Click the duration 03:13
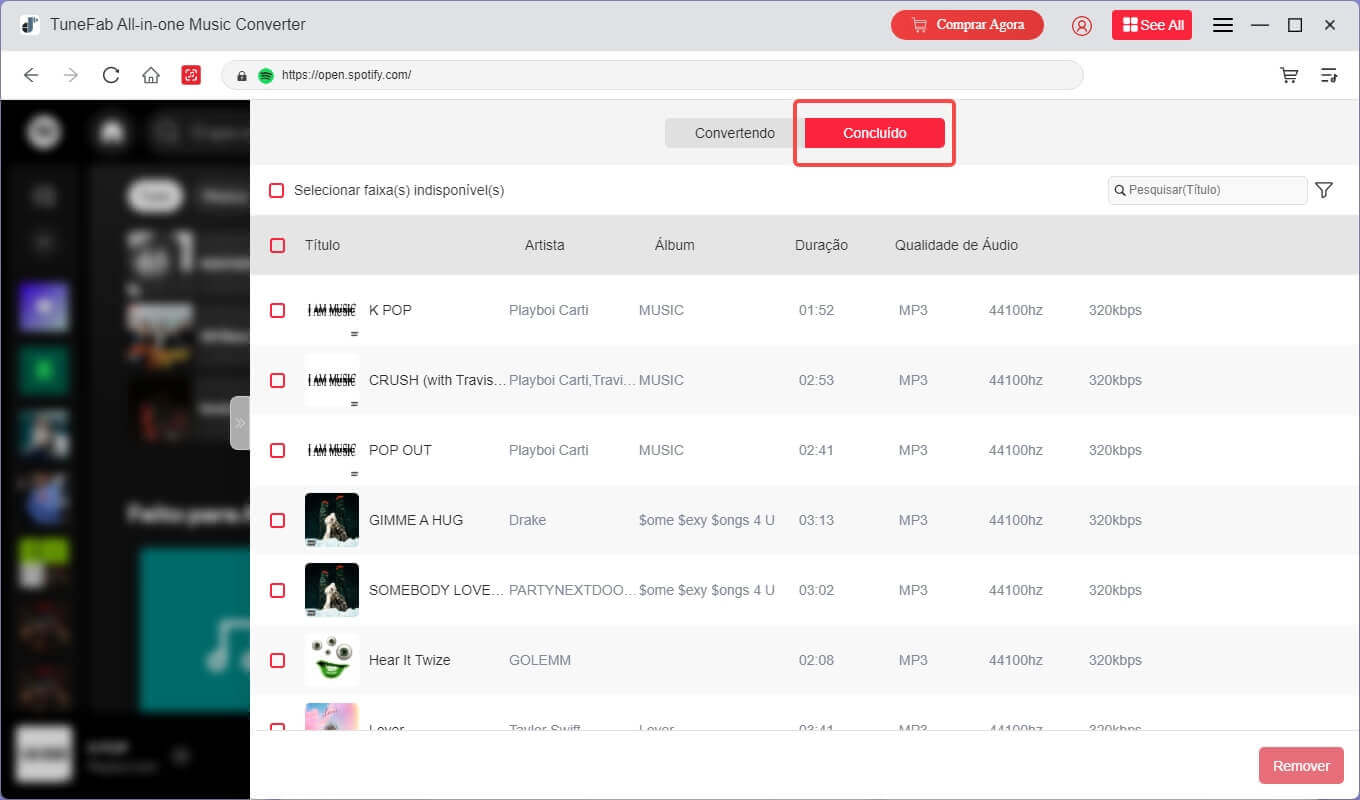 tap(816, 520)
